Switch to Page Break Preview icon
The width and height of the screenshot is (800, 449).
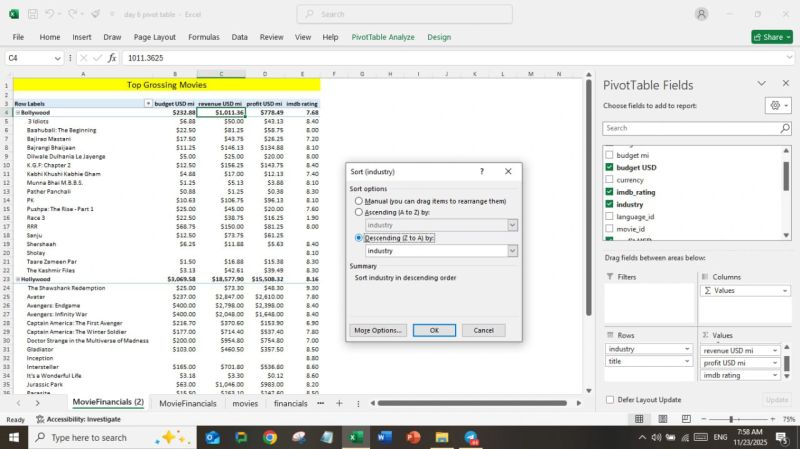[x=686, y=419]
